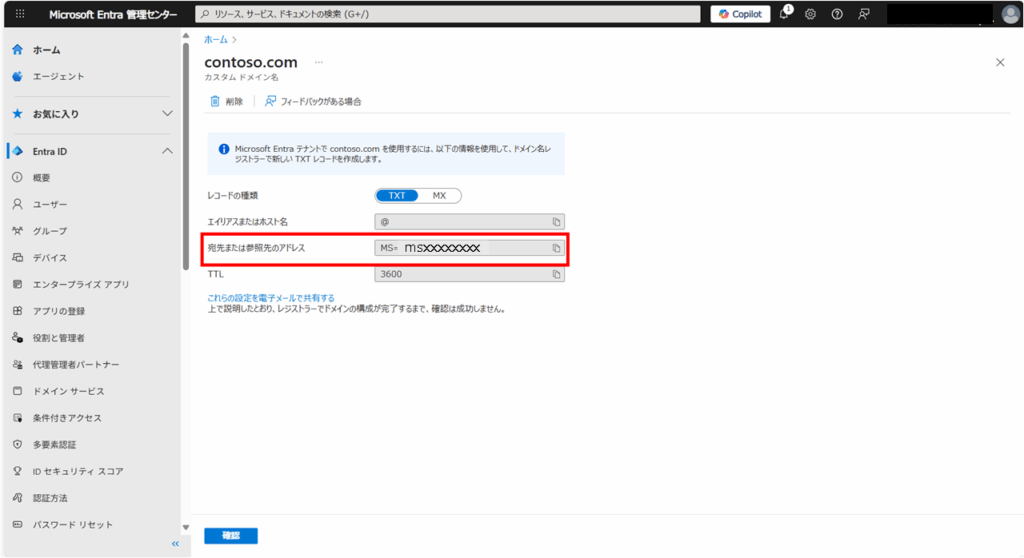Viewport: 1024px width, 558px height.
Task: Click the feedback person icon in header
Action: coord(863,14)
